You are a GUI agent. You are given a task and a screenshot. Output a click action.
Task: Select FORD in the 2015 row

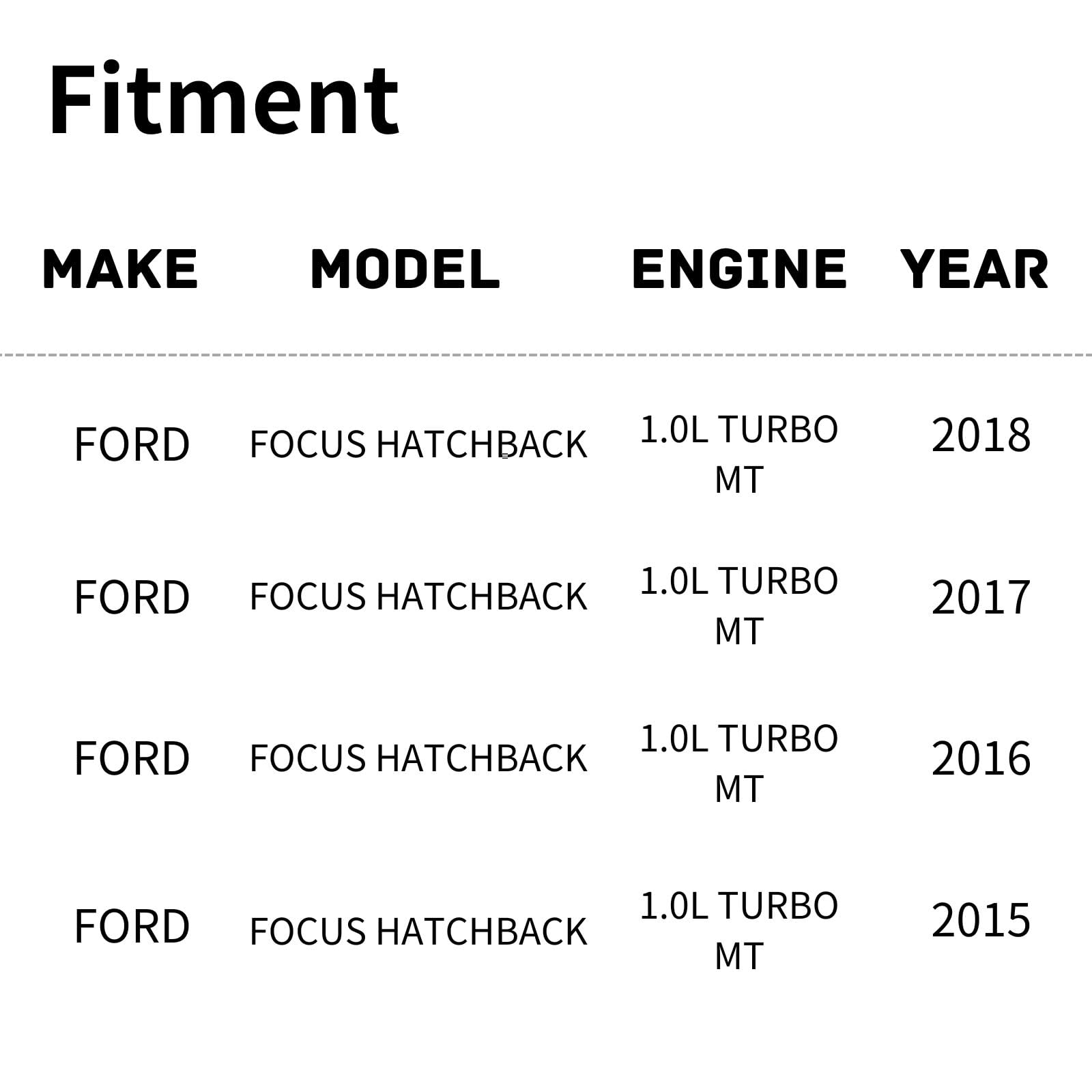point(132,927)
